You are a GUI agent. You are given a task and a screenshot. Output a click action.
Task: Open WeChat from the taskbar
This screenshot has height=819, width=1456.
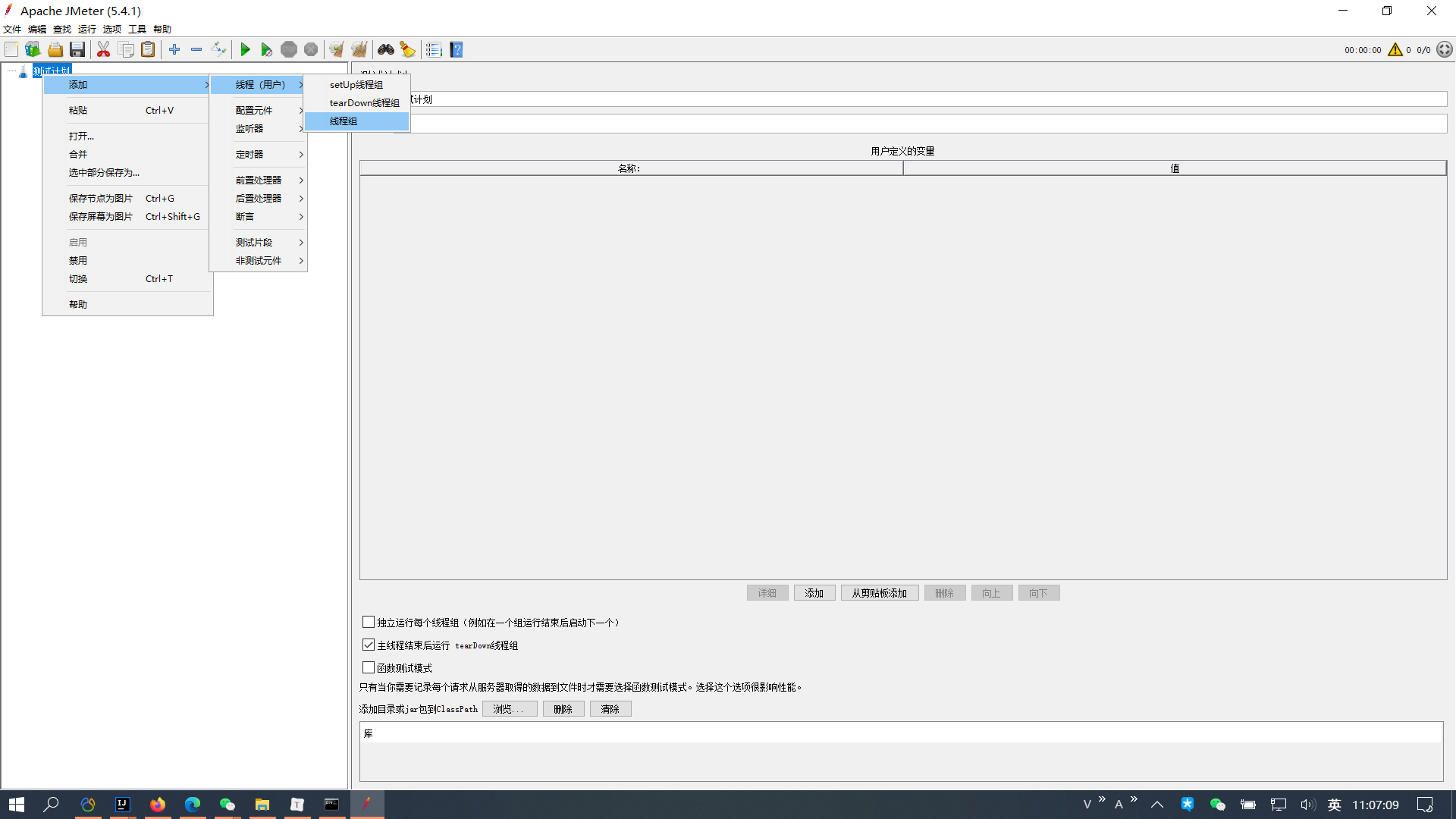[227, 805]
